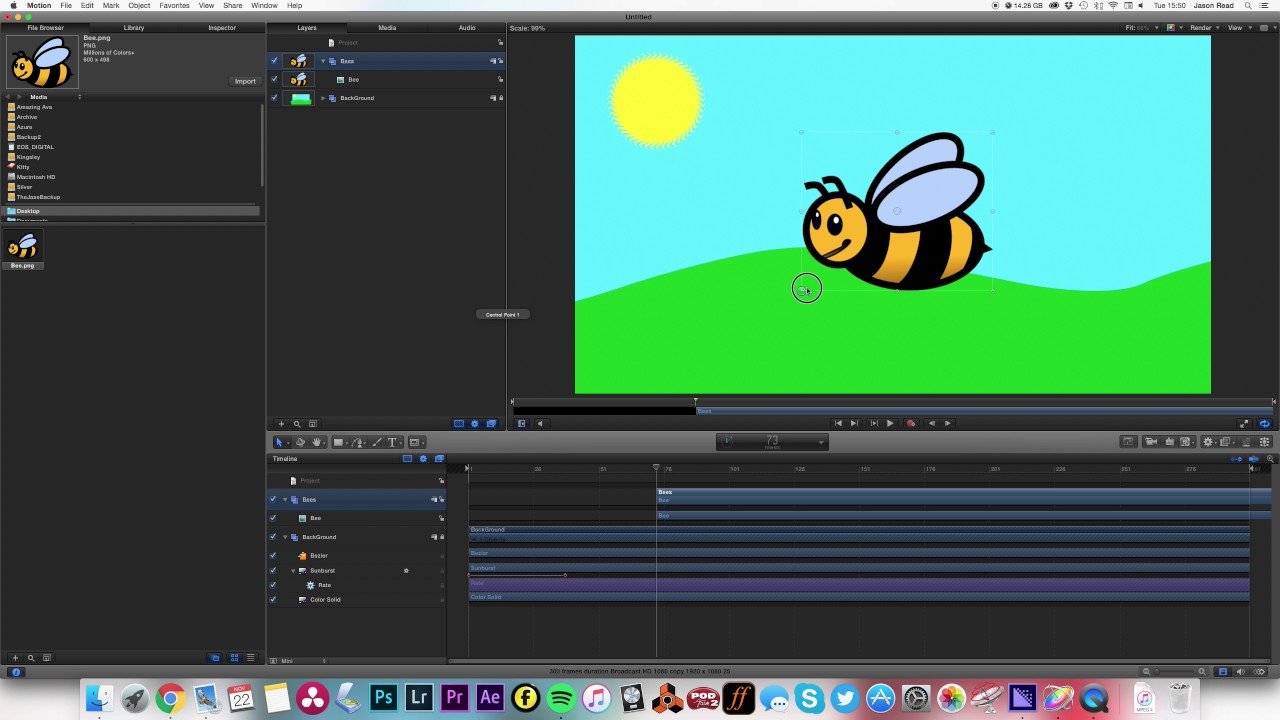Uncheck visibility of BackGround group in Layers list
Screen dimensions: 1280x720
tap(275, 98)
